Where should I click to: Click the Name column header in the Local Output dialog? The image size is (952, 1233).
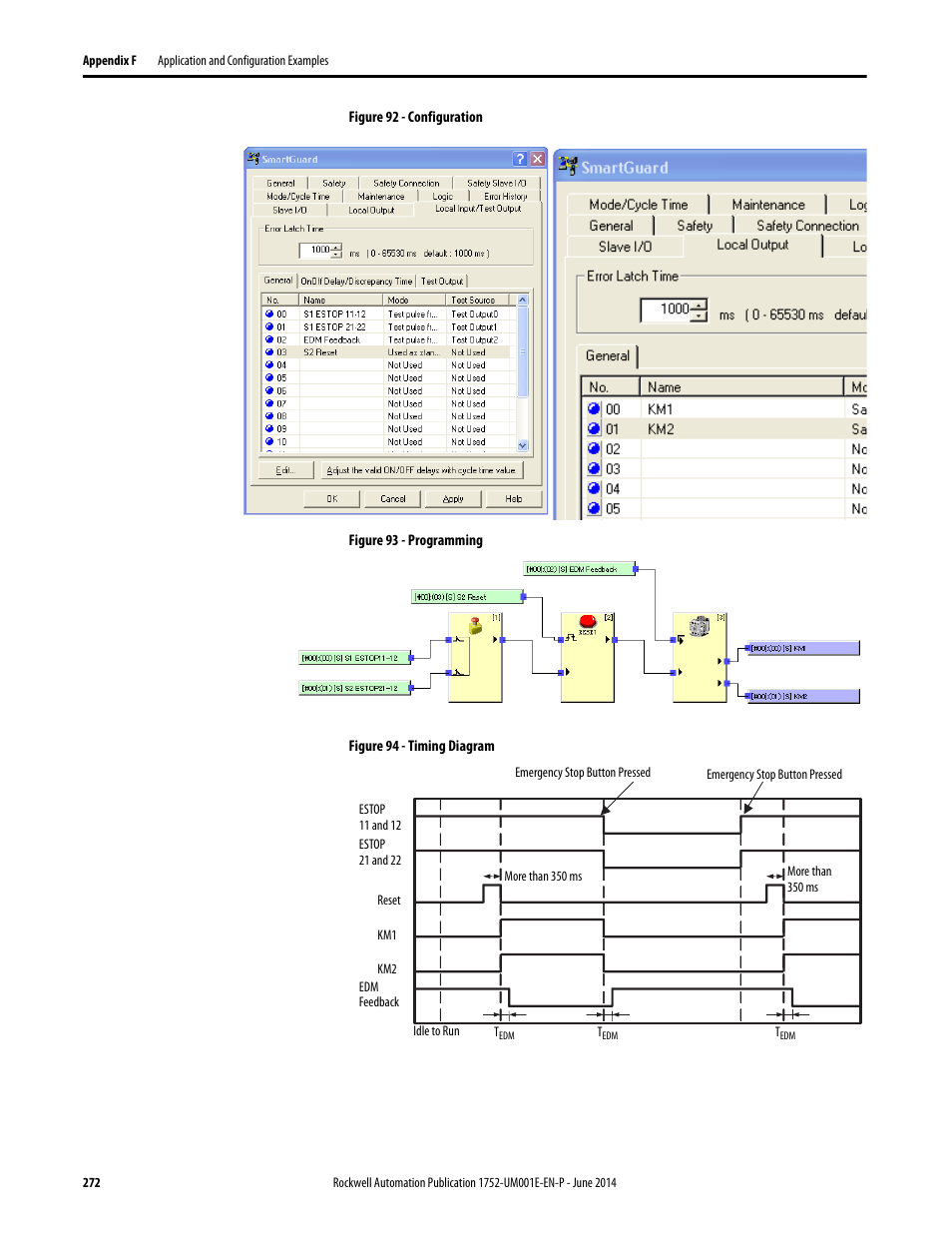coord(741,387)
